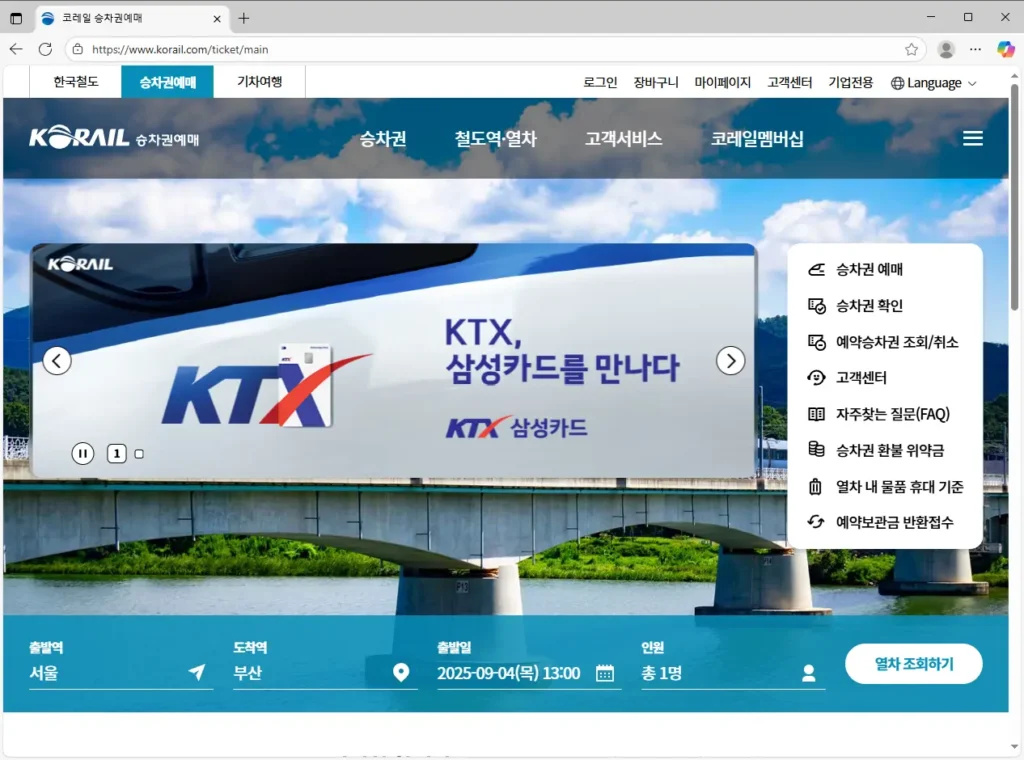This screenshot has height=760, width=1024.
Task: Click the browser bookmark star icon
Action: 911,48
